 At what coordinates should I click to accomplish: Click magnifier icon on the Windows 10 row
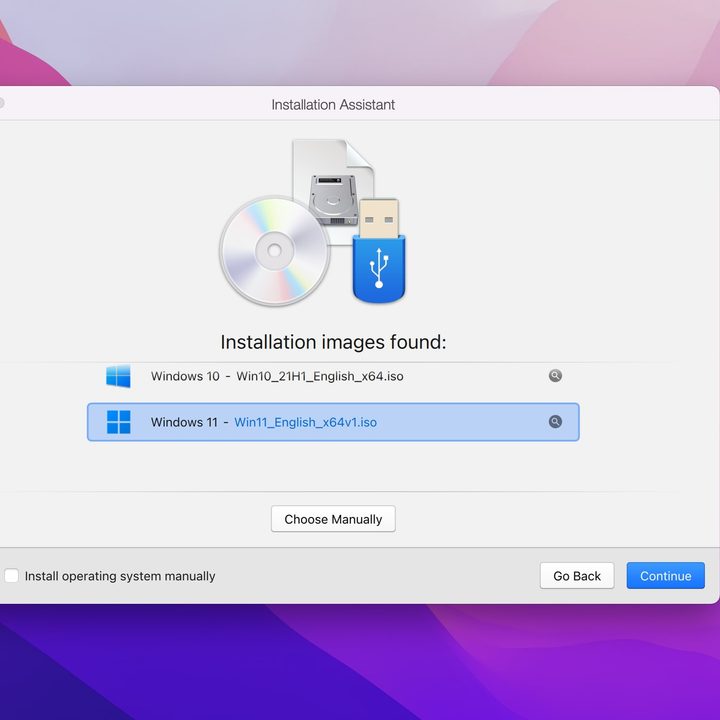(x=555, y=376)
